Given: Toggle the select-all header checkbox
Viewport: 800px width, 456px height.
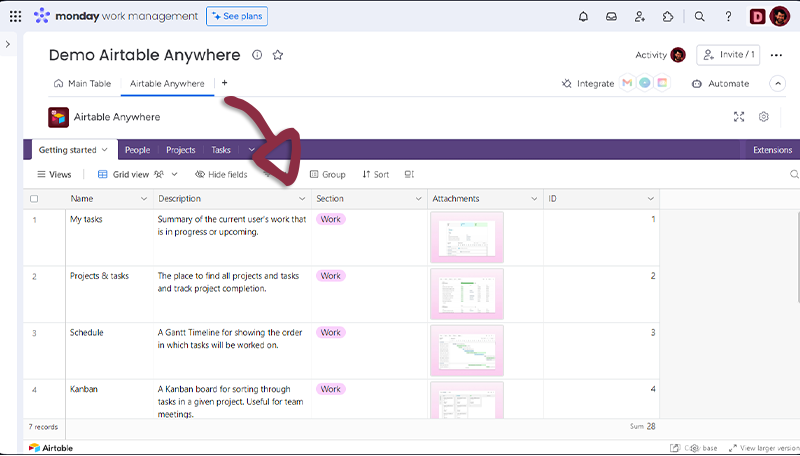Looking at the screenshot, I should tap(34, 199).
